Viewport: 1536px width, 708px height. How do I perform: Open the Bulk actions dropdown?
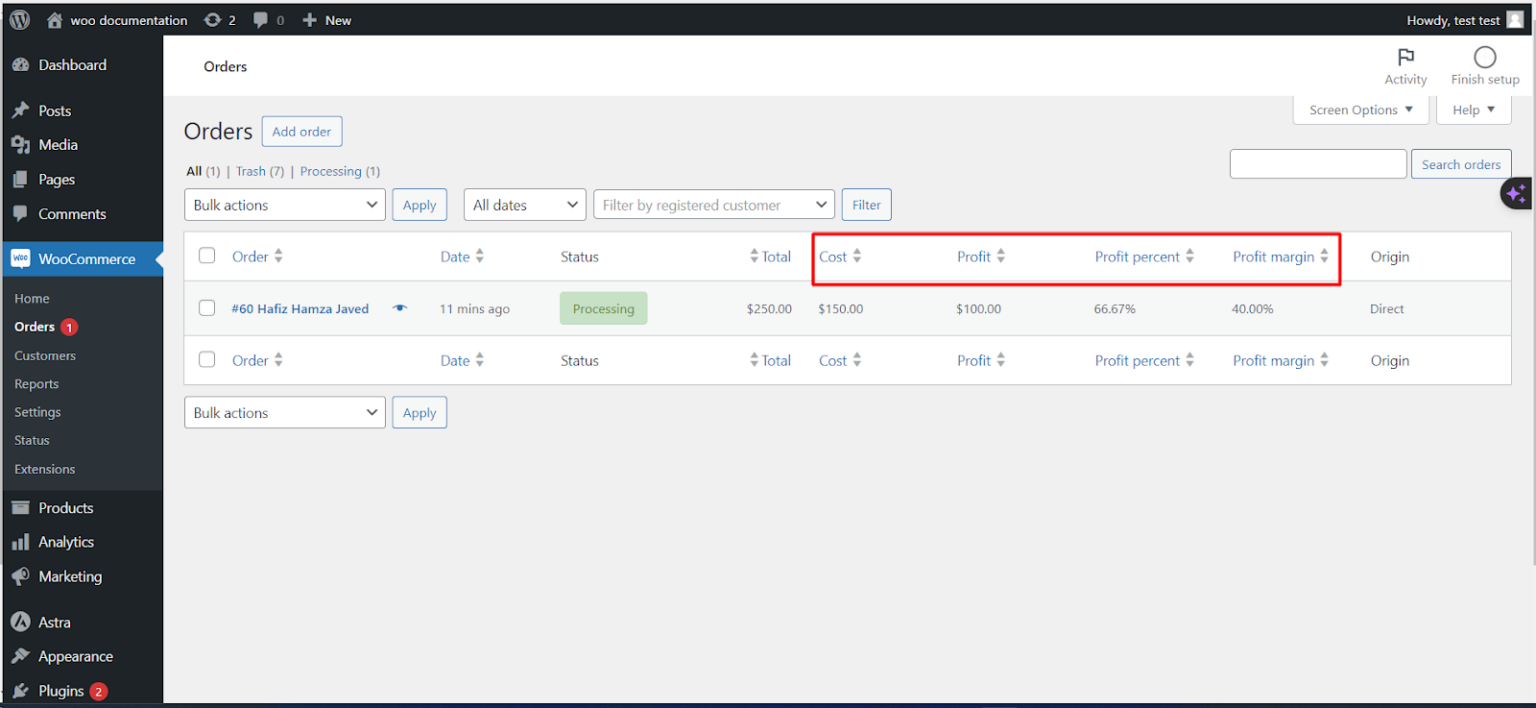point(284,204)
